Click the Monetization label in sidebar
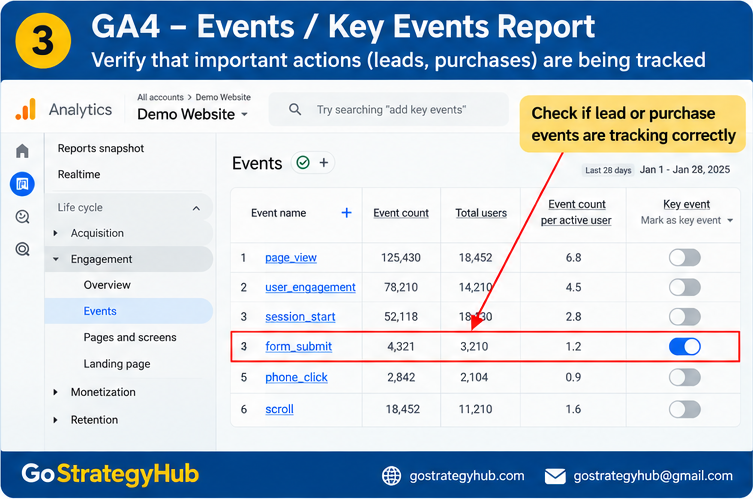The image size is (753, 499). point(103,392)
